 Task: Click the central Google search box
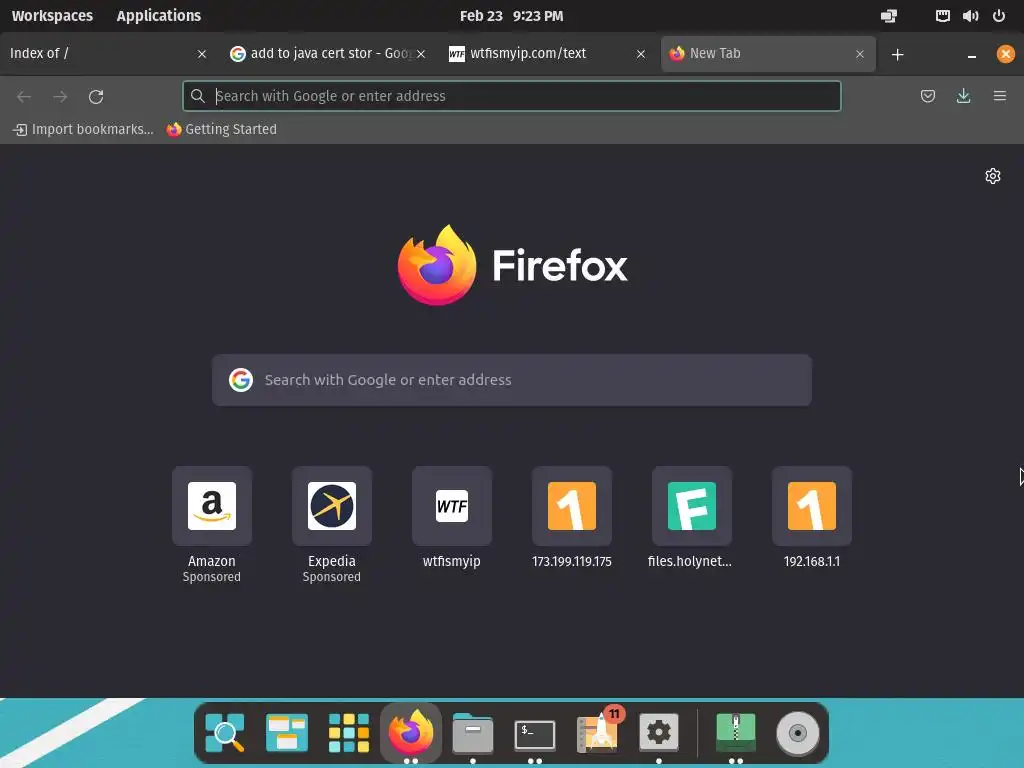click(512, 380)
